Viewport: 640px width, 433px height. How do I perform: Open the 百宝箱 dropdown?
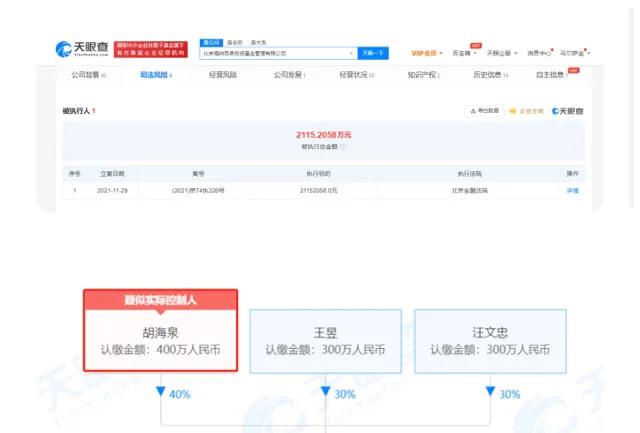tap(464, 53)
